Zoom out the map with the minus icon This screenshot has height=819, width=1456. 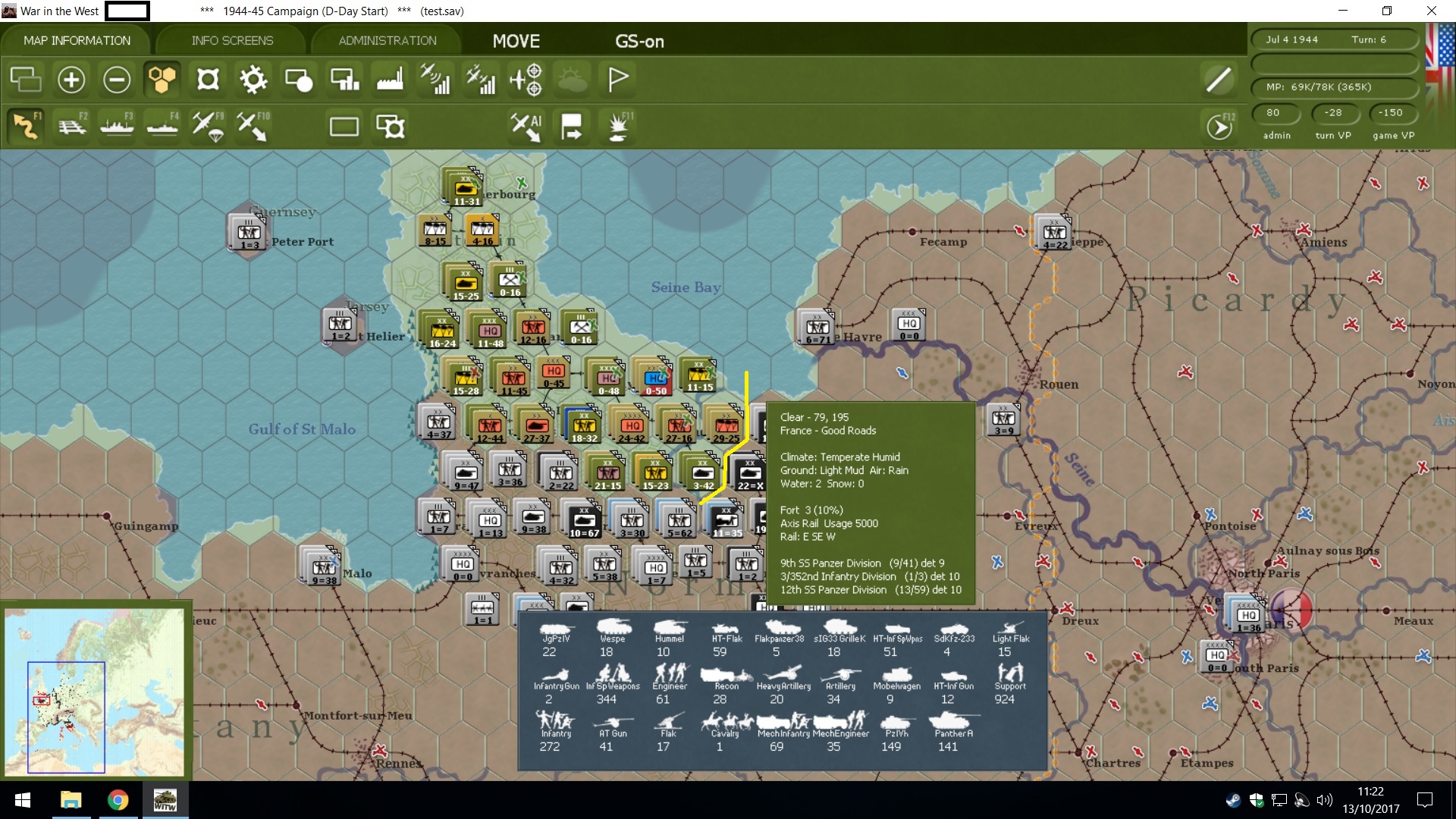click(117, 79)
